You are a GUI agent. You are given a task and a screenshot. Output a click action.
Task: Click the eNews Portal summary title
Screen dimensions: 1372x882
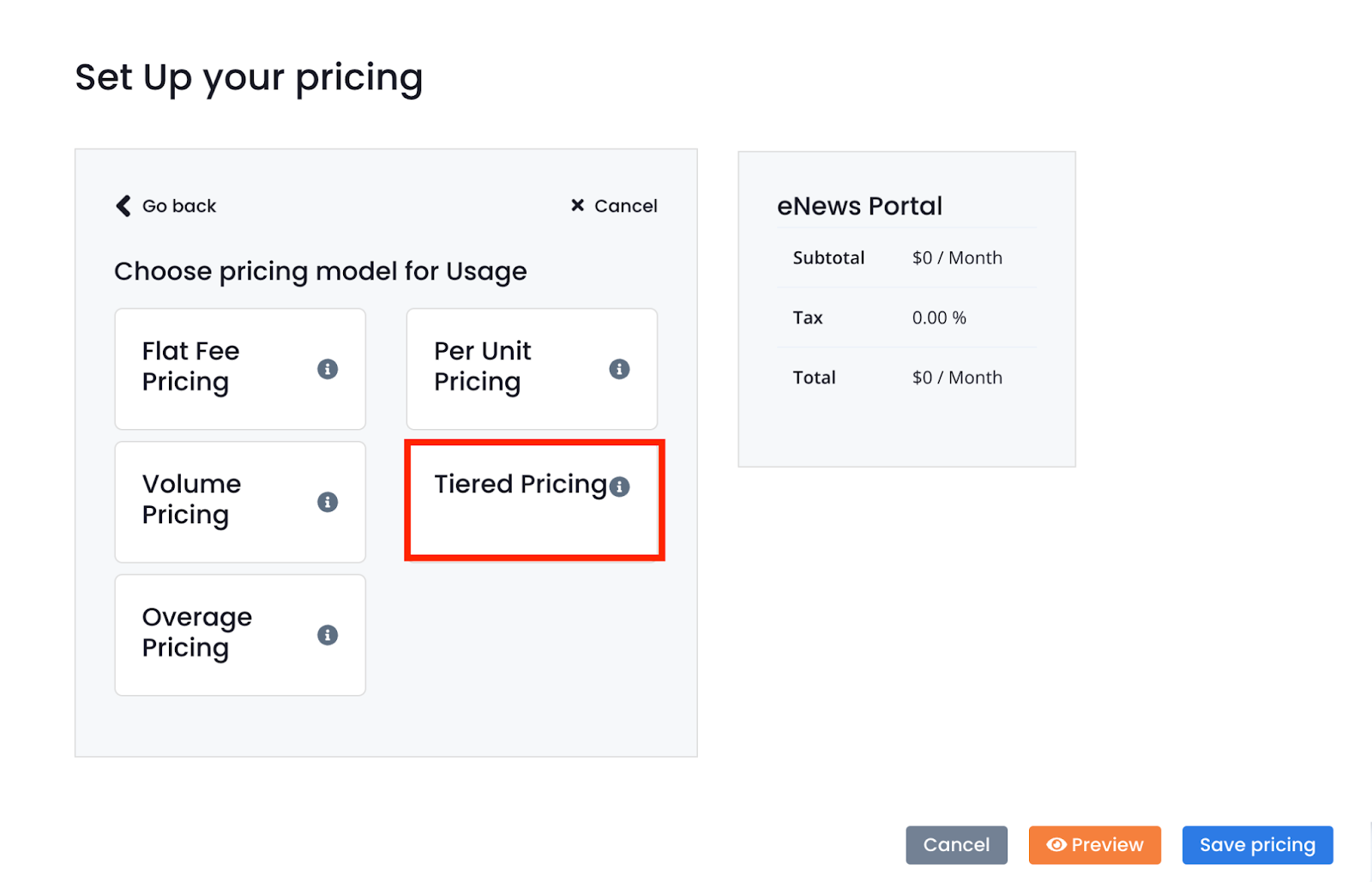(859, 206)
